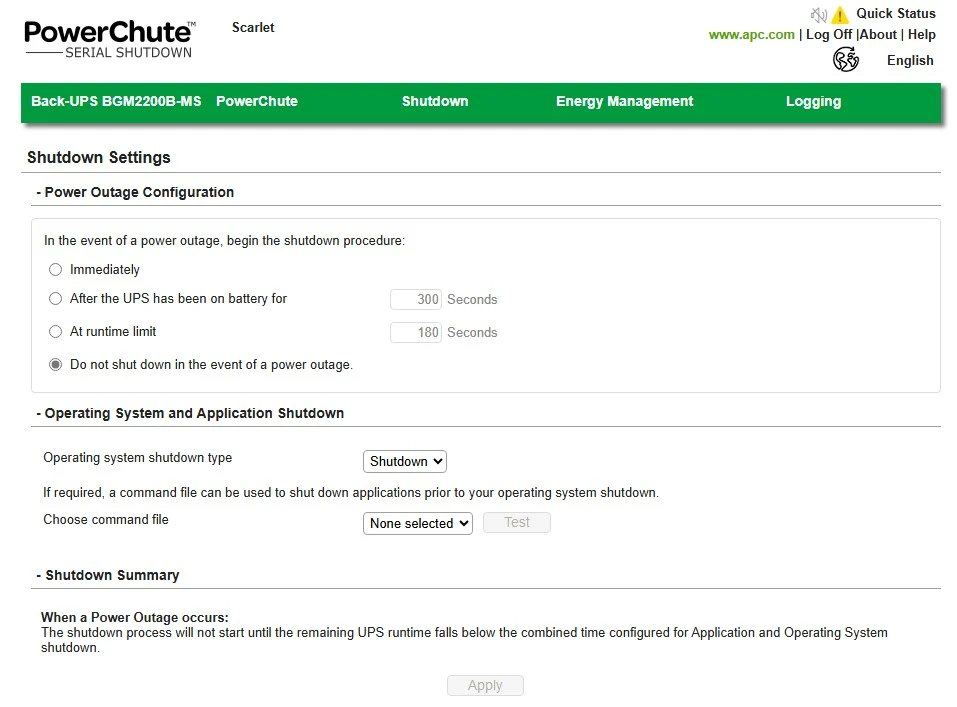
Task: Click the yellow warning triangle icon
Action: pyautogui.click(x=840, y=15)
